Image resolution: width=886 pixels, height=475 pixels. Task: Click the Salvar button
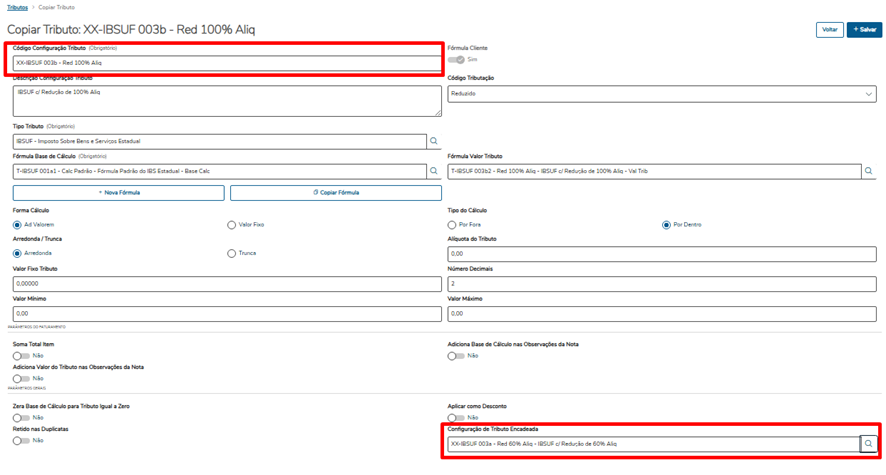click(865, 29)
